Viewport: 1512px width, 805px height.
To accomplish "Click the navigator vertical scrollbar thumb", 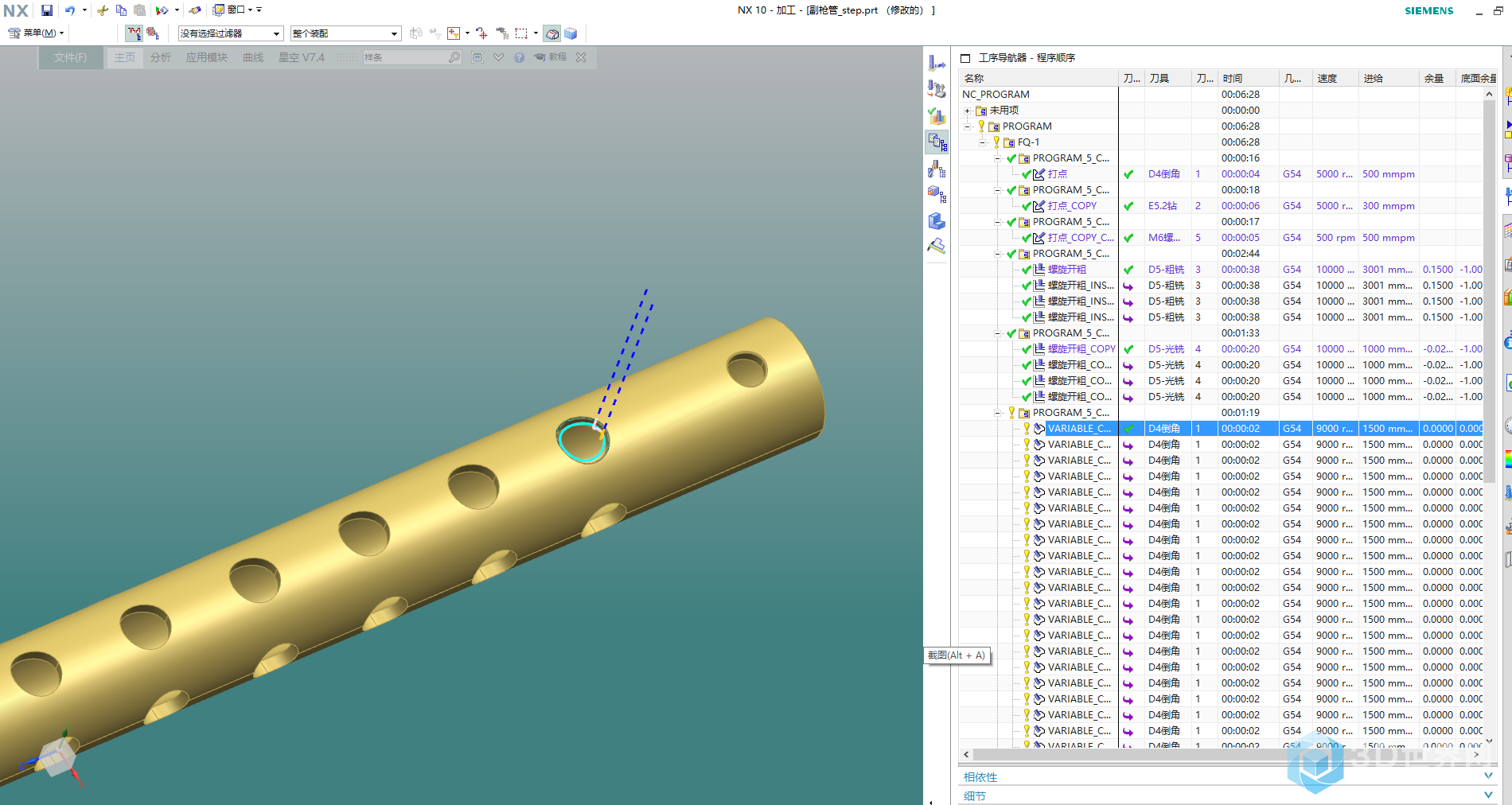I will pyautogui.click(x=1489, y=290).
